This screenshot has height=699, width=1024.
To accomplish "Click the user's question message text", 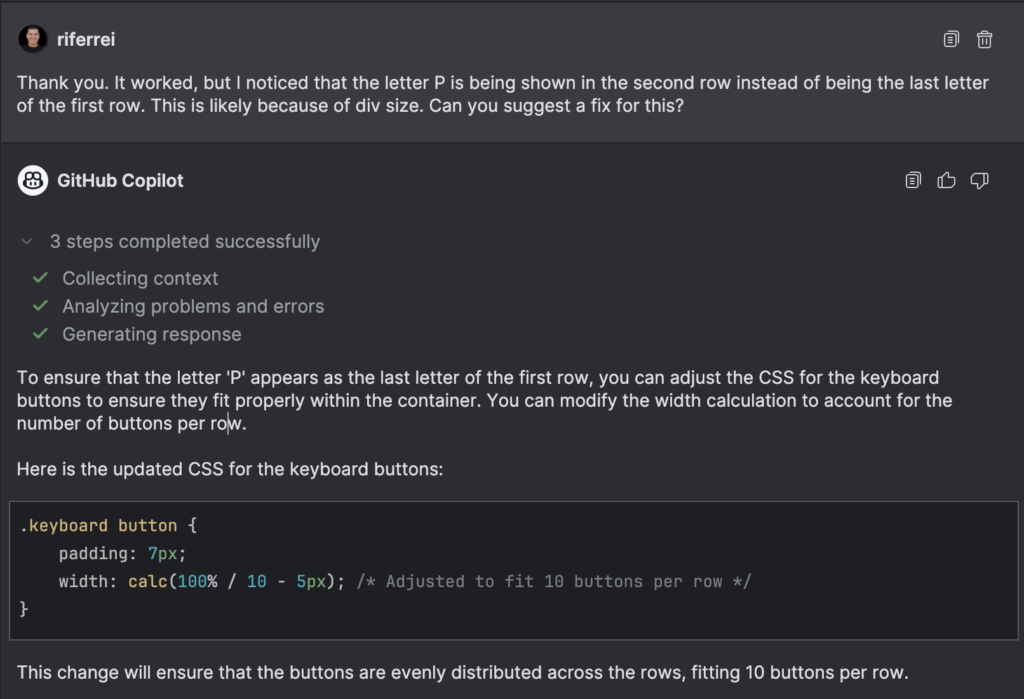I will (502, 94).
